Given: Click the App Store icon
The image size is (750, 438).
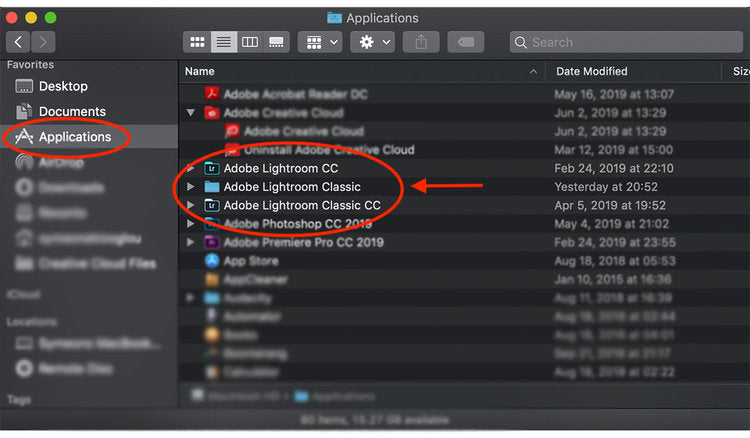Looking at the screenshot, I should [212, 261].
